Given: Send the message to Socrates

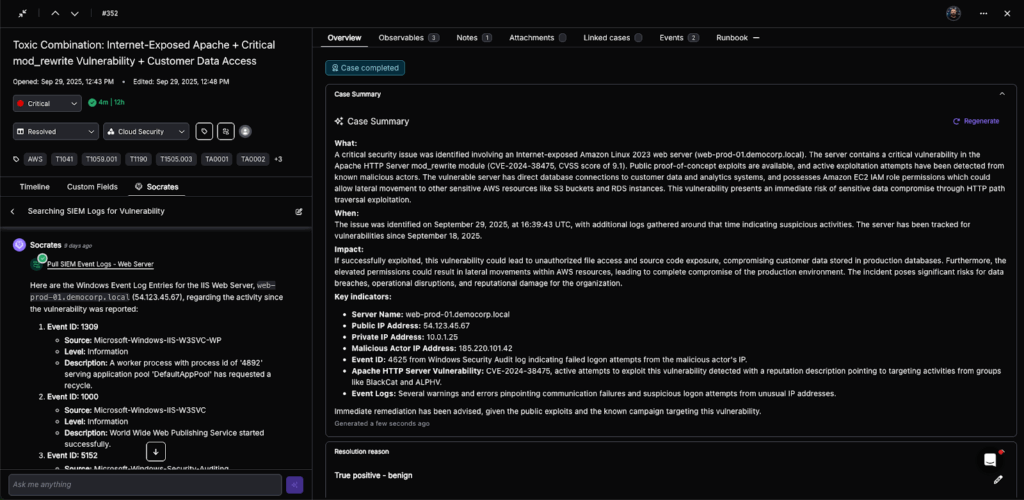Looking at the screenshot, I should click(x=294, y=484).
